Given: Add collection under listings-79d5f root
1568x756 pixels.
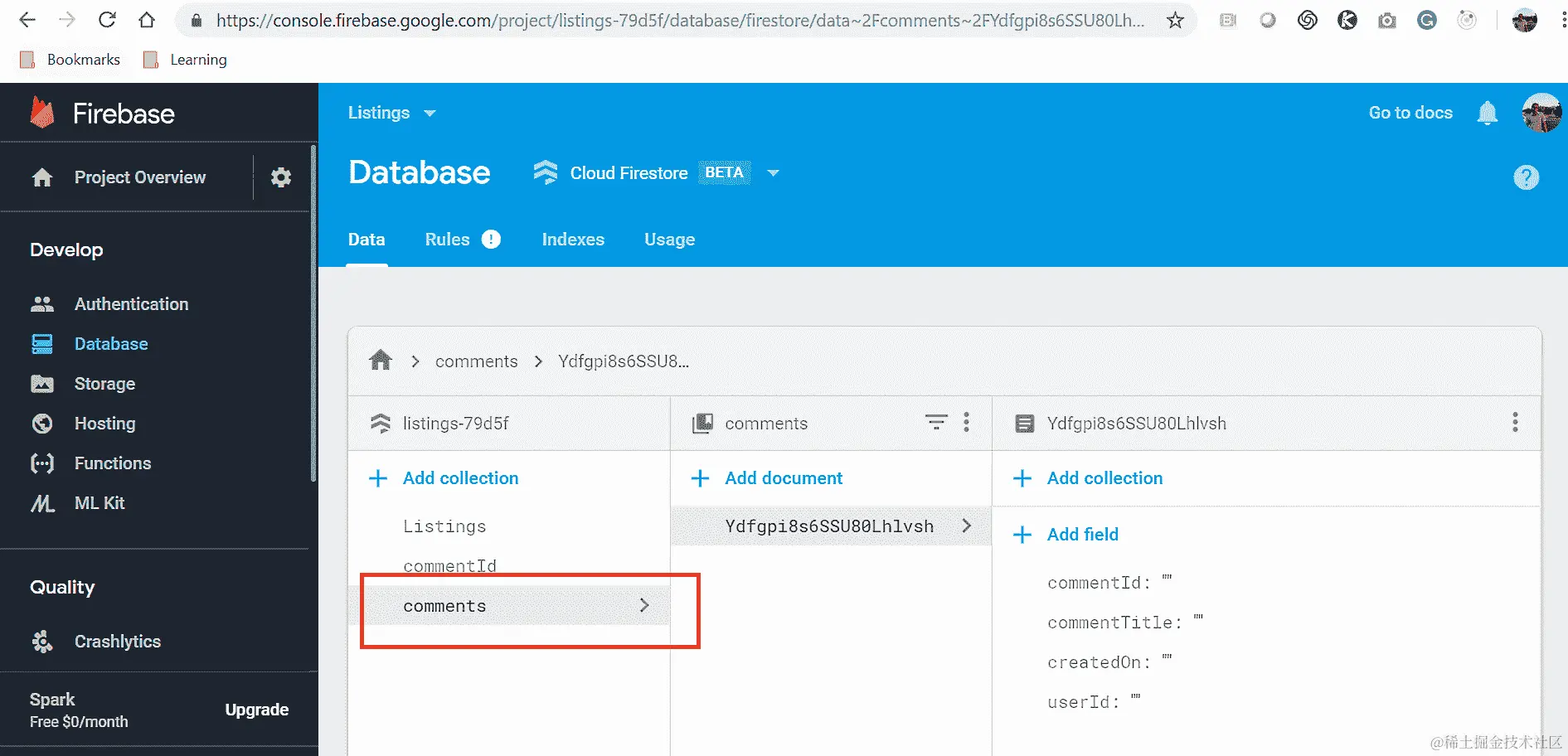Looking at the screenshot, I should (x=444, y=478).
